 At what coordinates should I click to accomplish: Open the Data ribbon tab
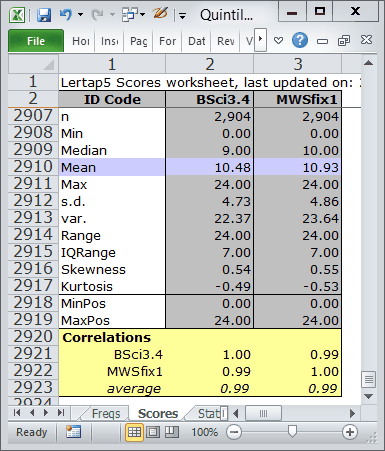(x=197, y=41)
